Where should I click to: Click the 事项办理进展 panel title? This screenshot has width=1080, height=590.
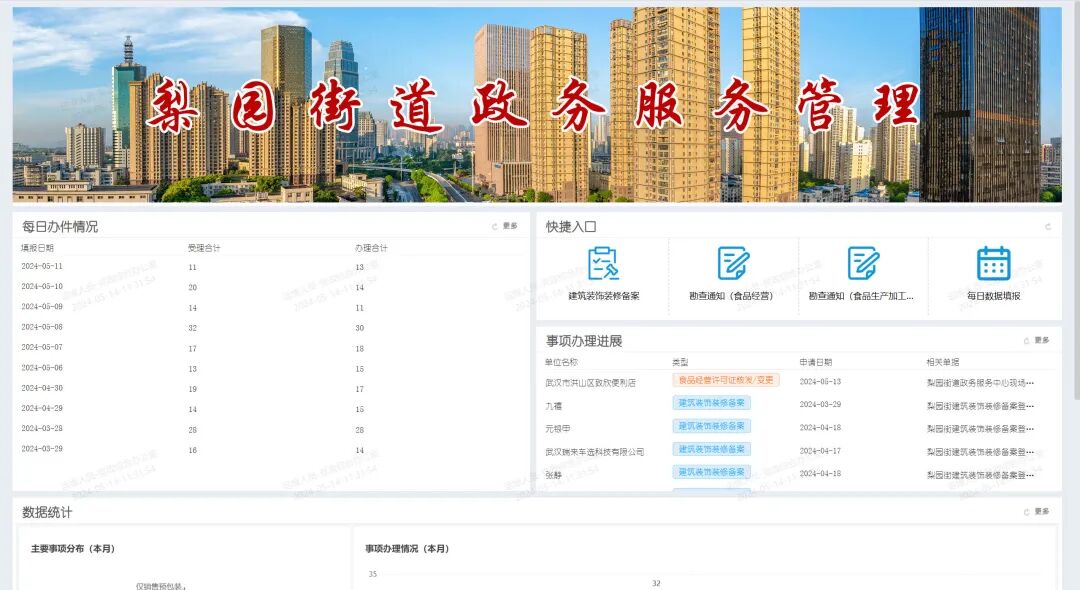pyautogui.click(x=584, y=341)
